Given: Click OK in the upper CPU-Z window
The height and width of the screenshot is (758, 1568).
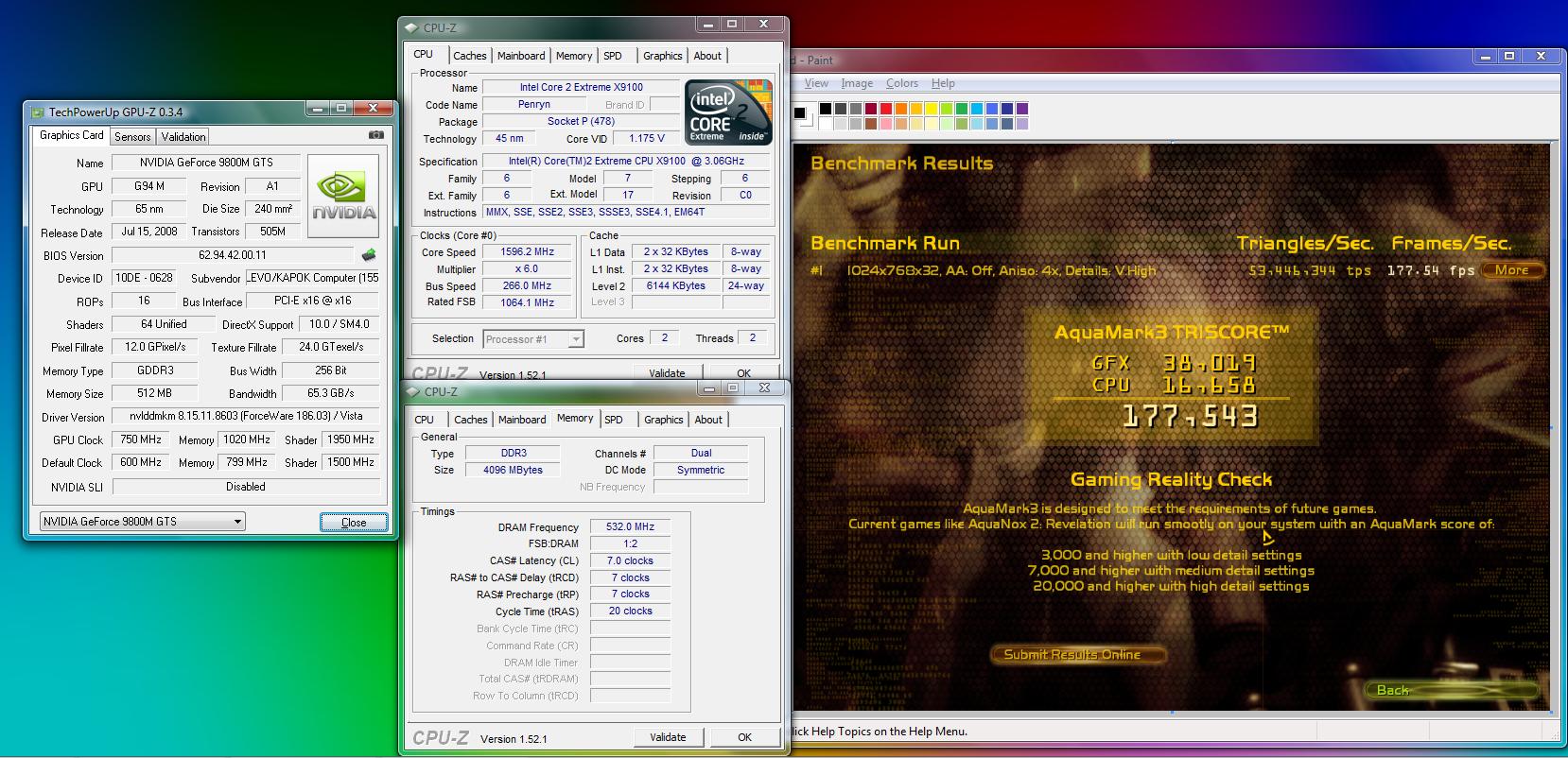Looking at the screenshot, I should coord(743,372).
